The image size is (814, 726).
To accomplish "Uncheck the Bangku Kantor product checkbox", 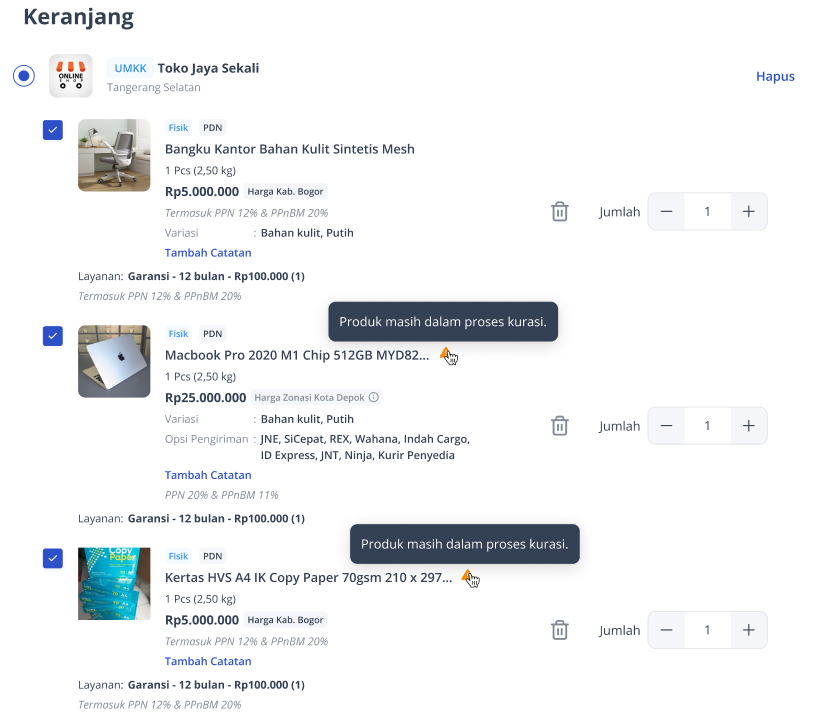I will coord(53,130).
